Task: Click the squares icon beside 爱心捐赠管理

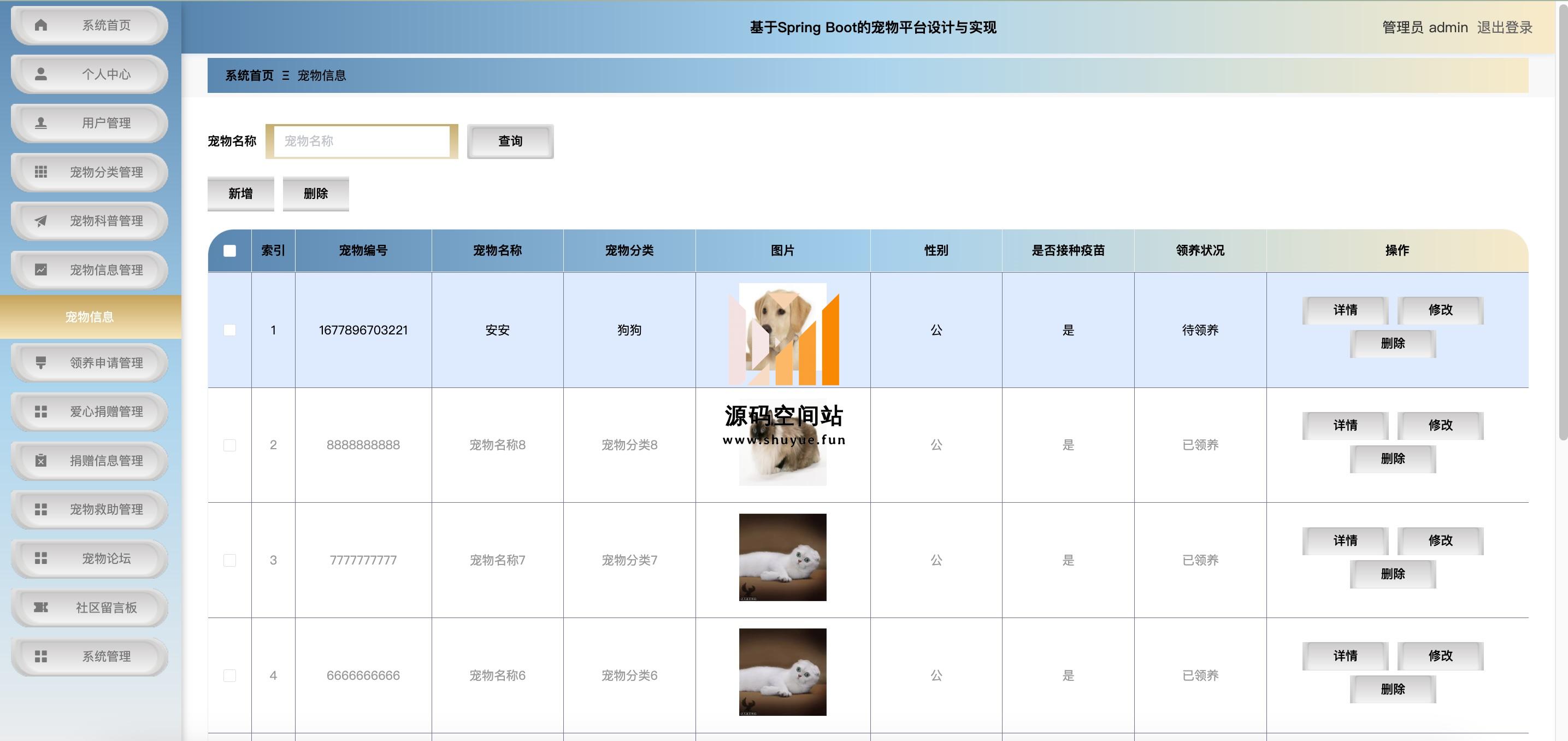Action: coord(41,411)
